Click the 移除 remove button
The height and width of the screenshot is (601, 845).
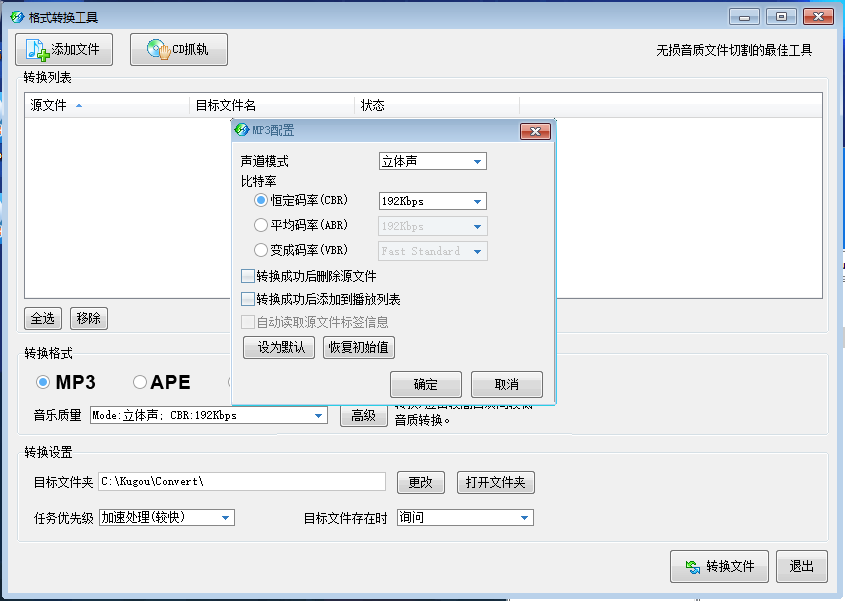coord(89,319)
